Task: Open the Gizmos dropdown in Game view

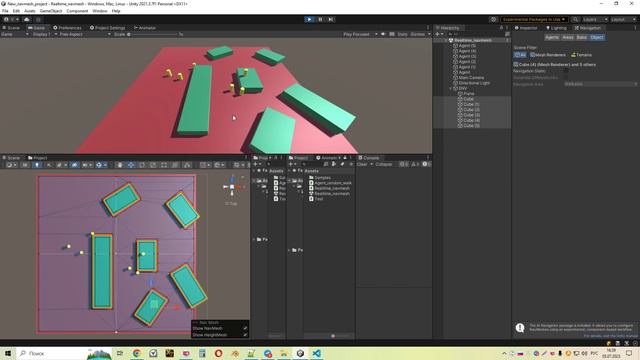Action: (420, 34)
